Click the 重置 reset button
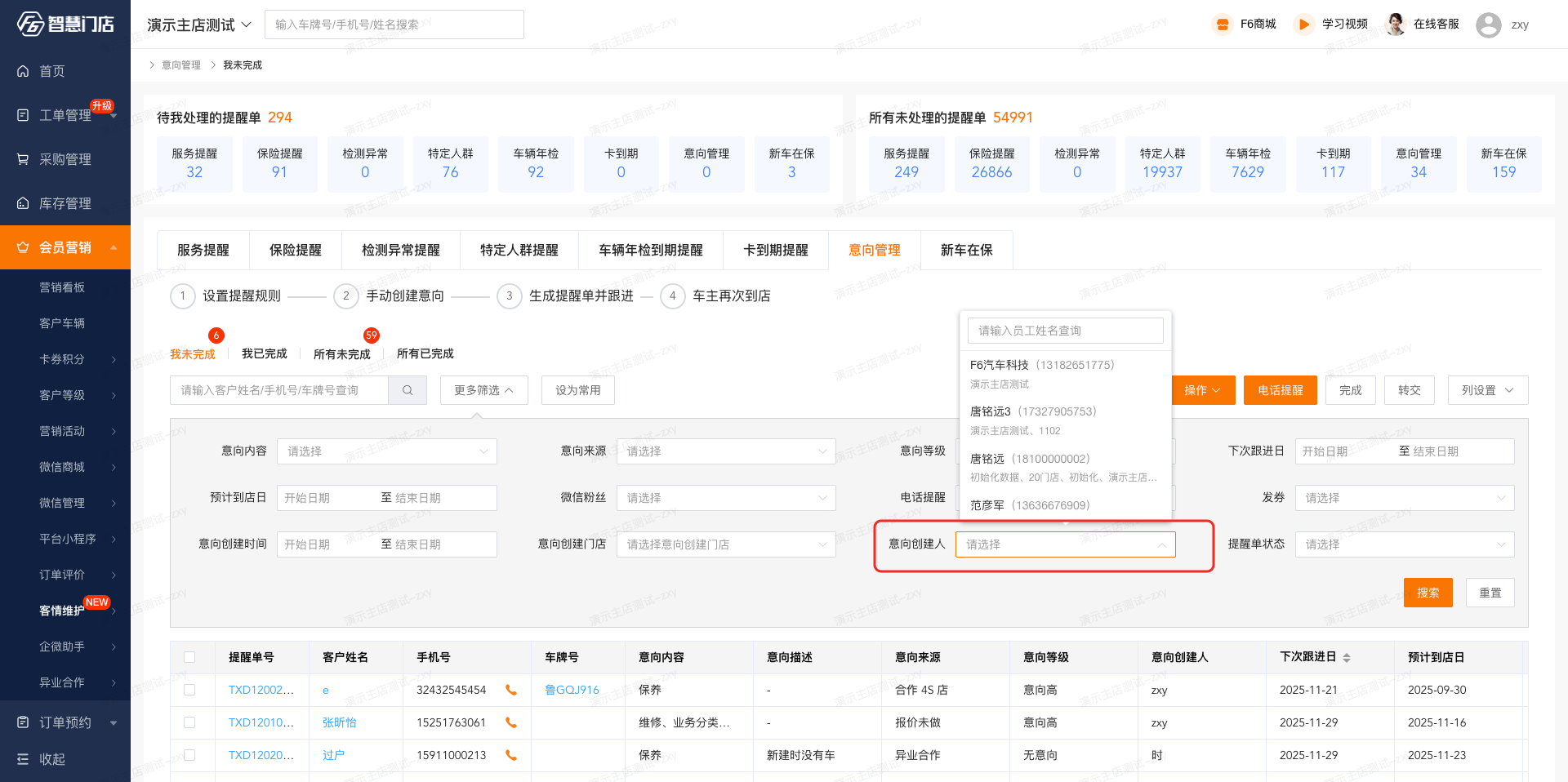The width and height of the screenshot is (1568, 782). tap(1490, 593)
